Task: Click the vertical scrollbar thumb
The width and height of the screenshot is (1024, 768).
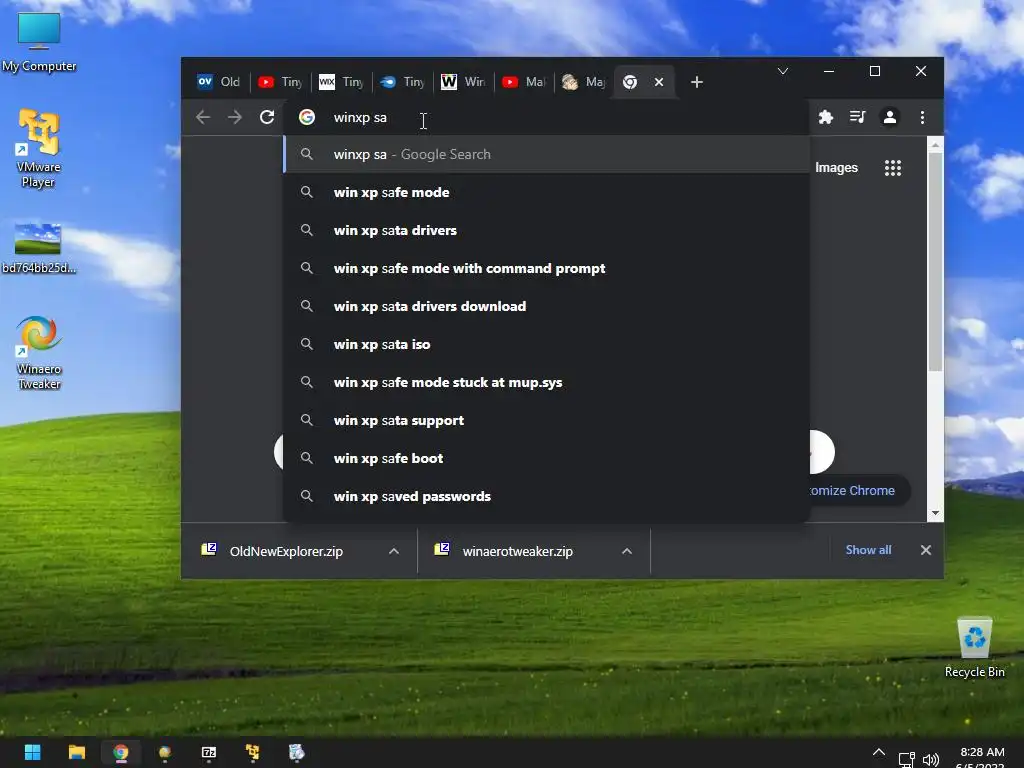Action: click(935, 263)
